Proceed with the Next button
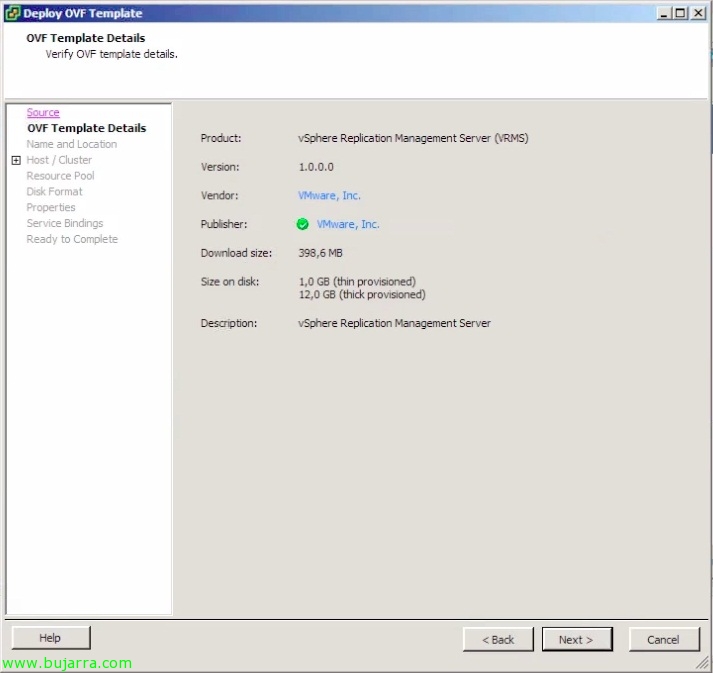Viewport: 713px width, 673px height. 577,640
